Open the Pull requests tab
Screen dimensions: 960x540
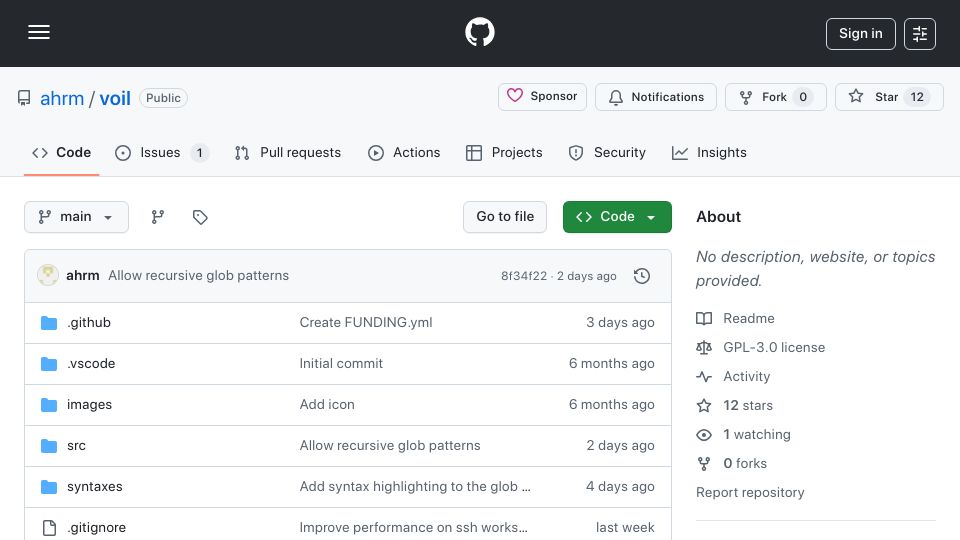[288, 152]
